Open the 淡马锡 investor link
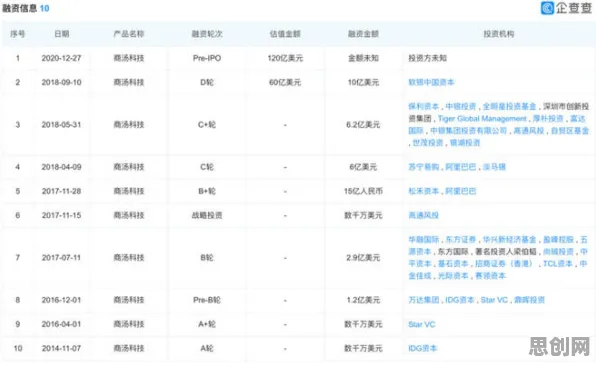Viewport: 596px width, 365px height. tap(494, 167)
